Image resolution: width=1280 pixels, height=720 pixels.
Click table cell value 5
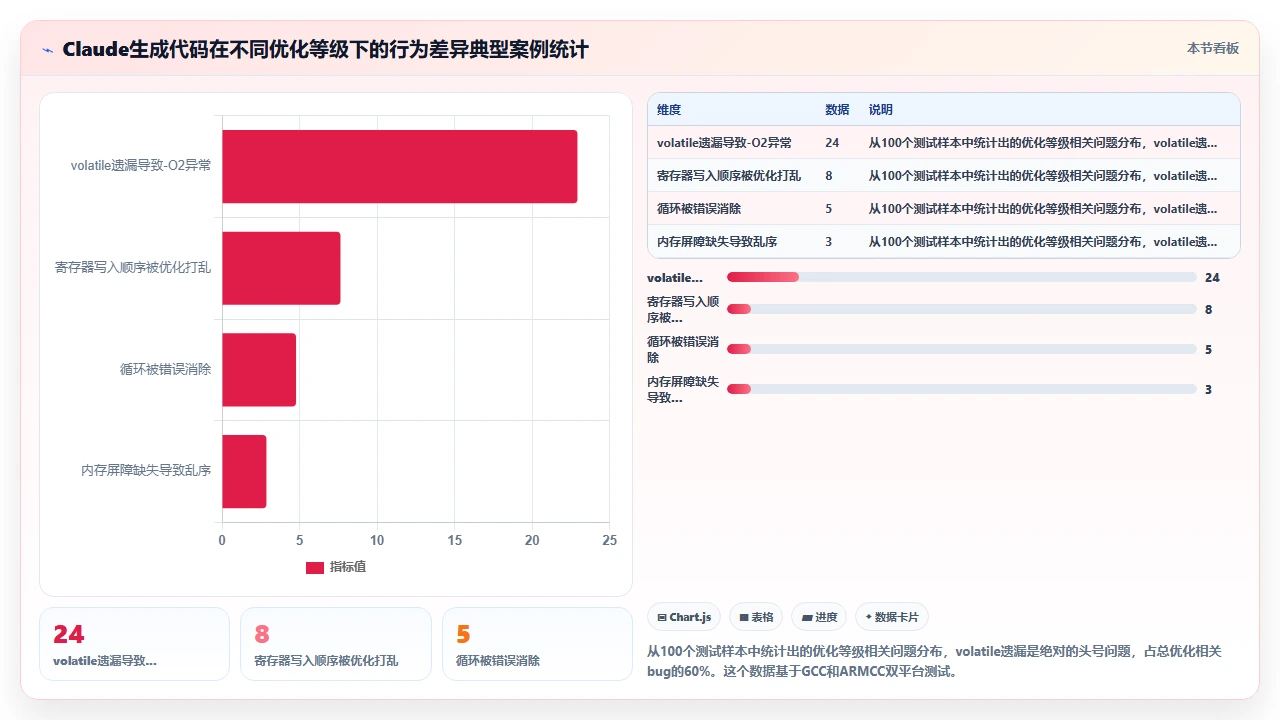pos(829,209)
